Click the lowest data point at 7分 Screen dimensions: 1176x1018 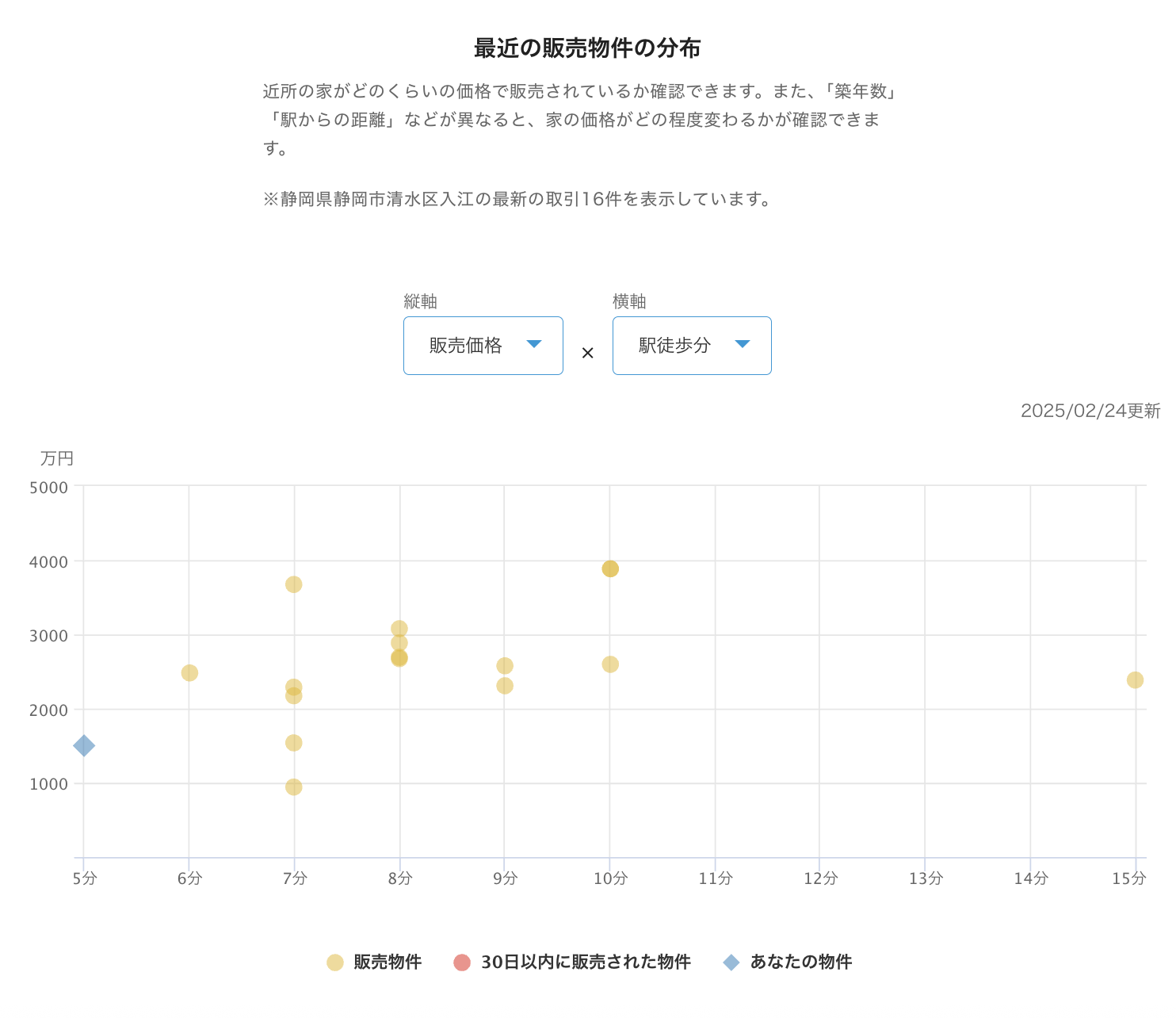point(294,786)
